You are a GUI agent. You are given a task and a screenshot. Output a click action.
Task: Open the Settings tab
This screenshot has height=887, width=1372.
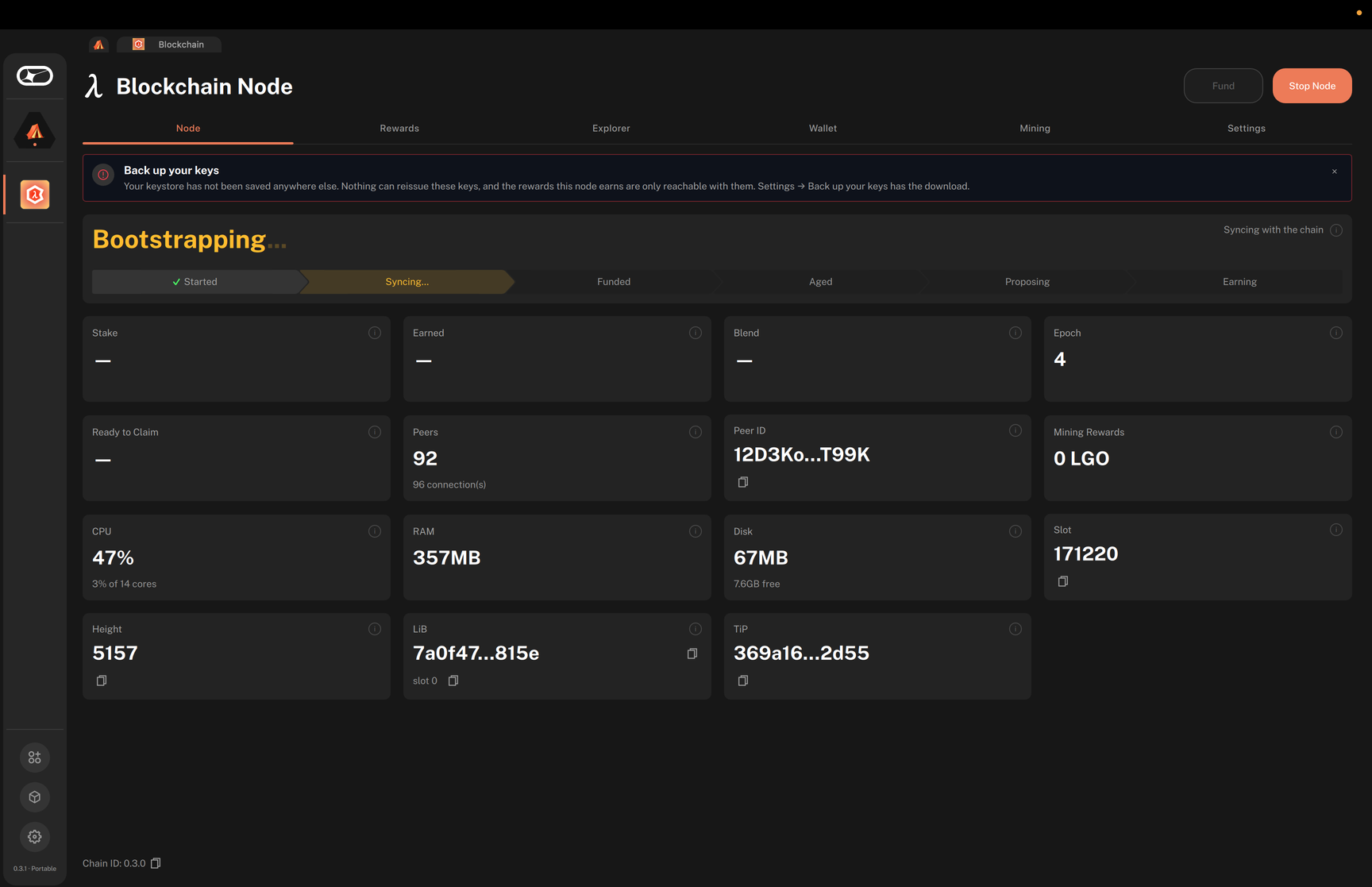coord(1247,128)
